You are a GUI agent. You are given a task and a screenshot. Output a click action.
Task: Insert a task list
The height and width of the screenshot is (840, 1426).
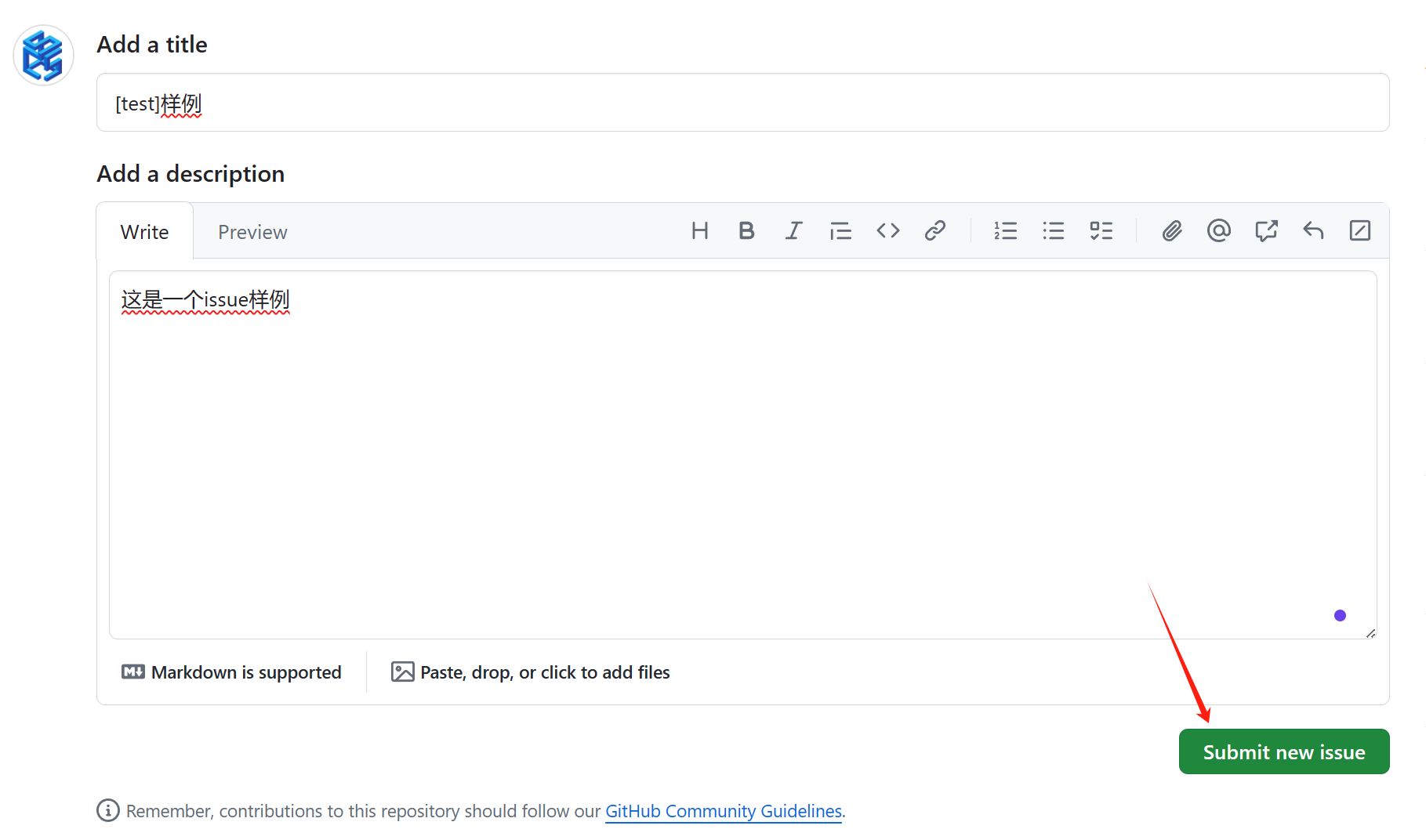(x=1101, y=231)
